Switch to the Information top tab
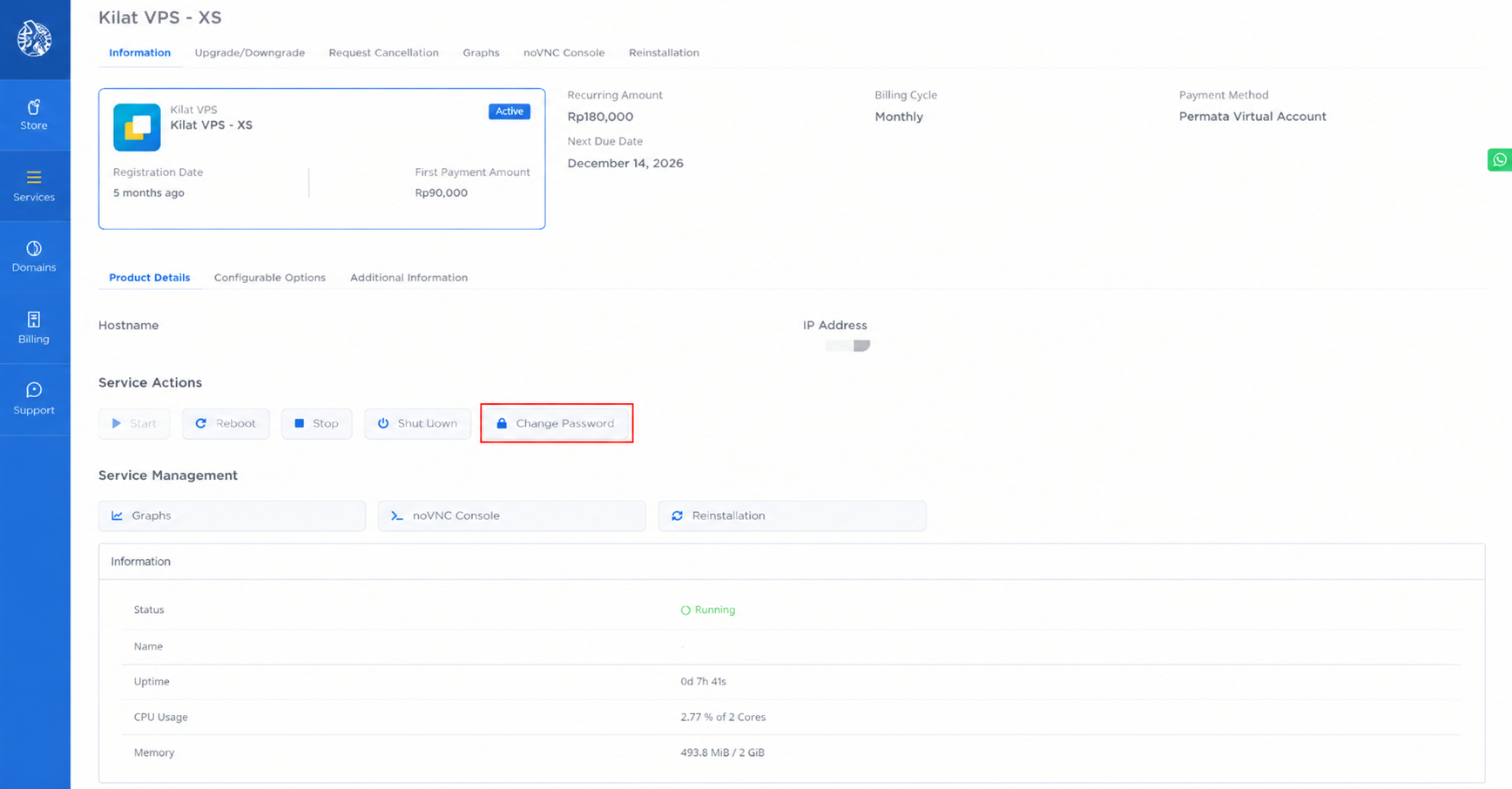This screenshot has width=1512, height=789. (139, 52)
